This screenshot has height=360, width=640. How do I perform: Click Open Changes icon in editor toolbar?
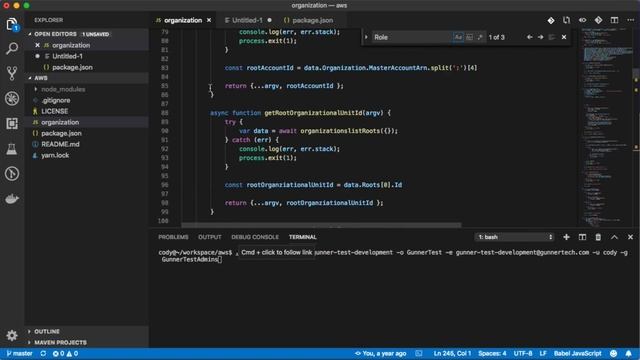pos(566,20)
